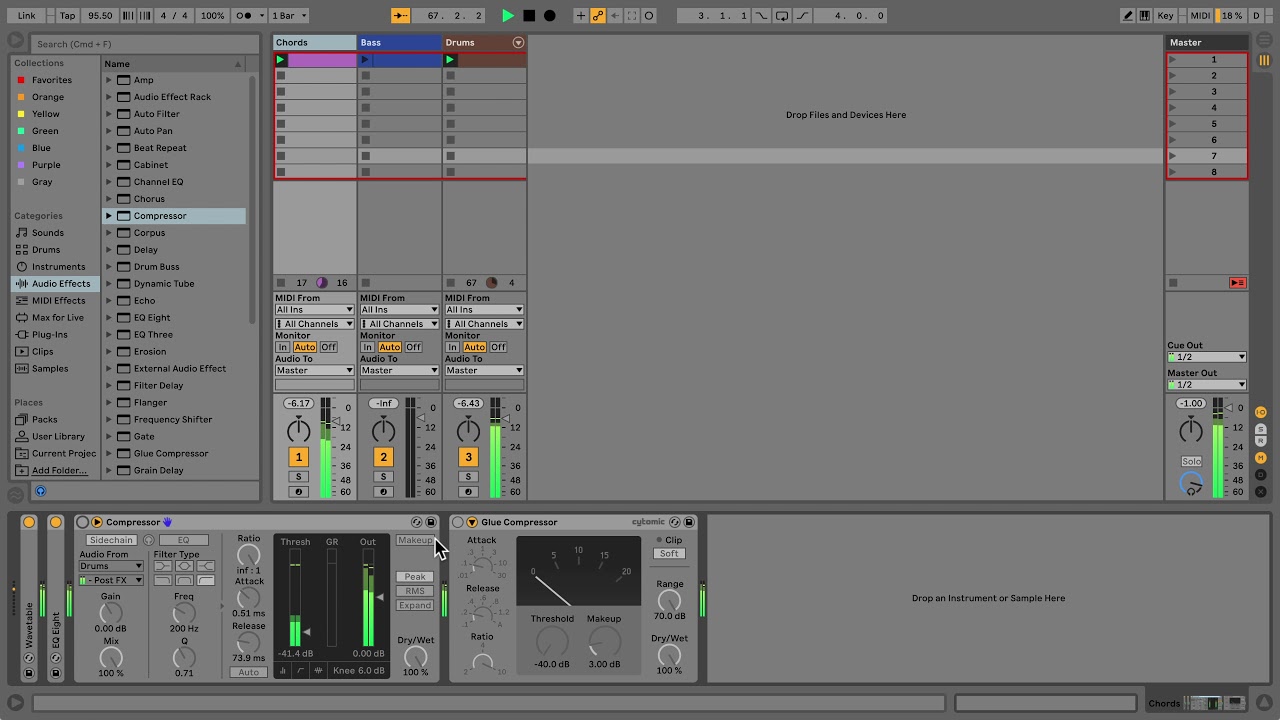The width and height of the screenshot is (1280, 720).
Task: Select the Compressor transfer curve view icon
Action: point(301,671)
